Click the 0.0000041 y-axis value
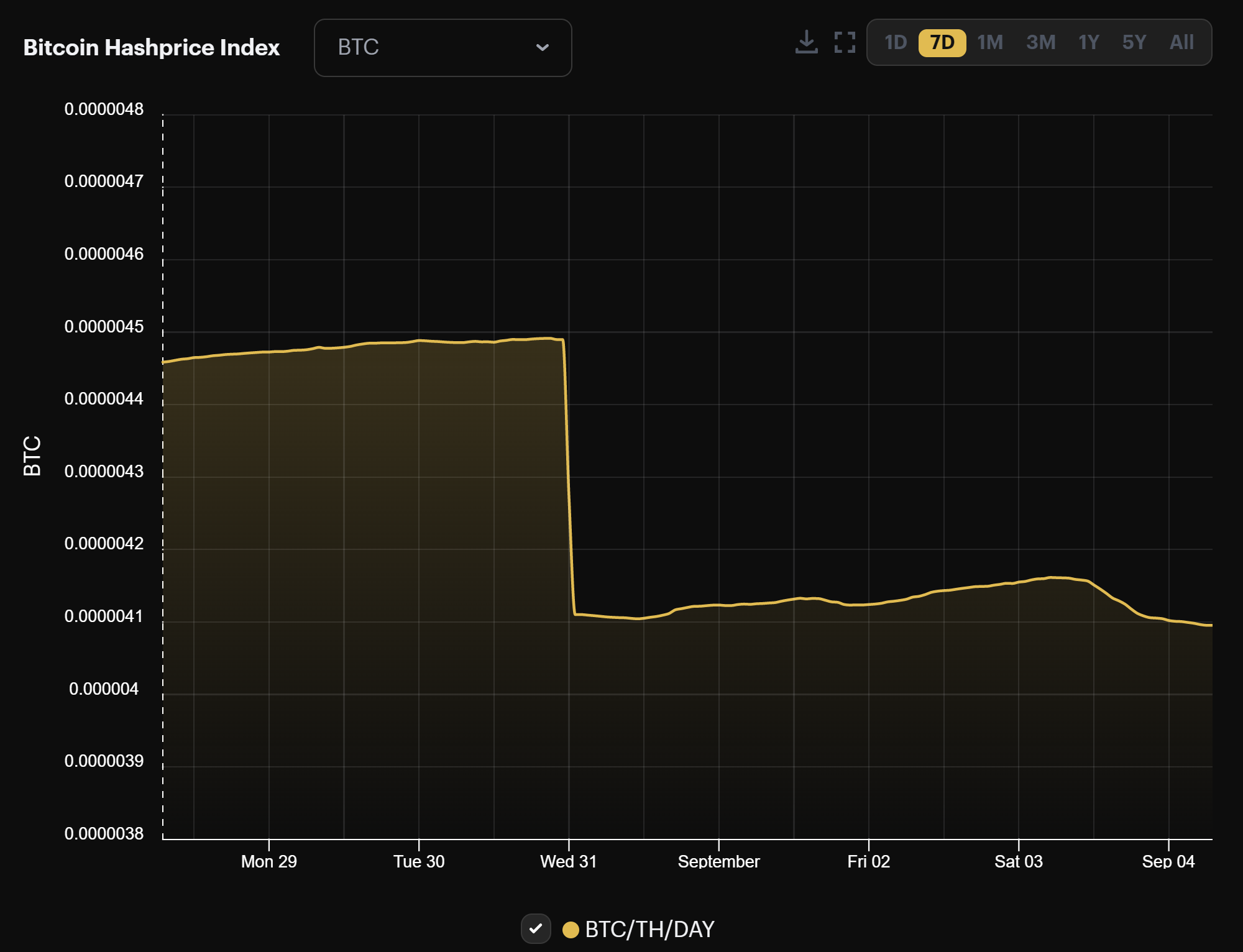Viewport: 1243px width, 952px height. [104, 616]
